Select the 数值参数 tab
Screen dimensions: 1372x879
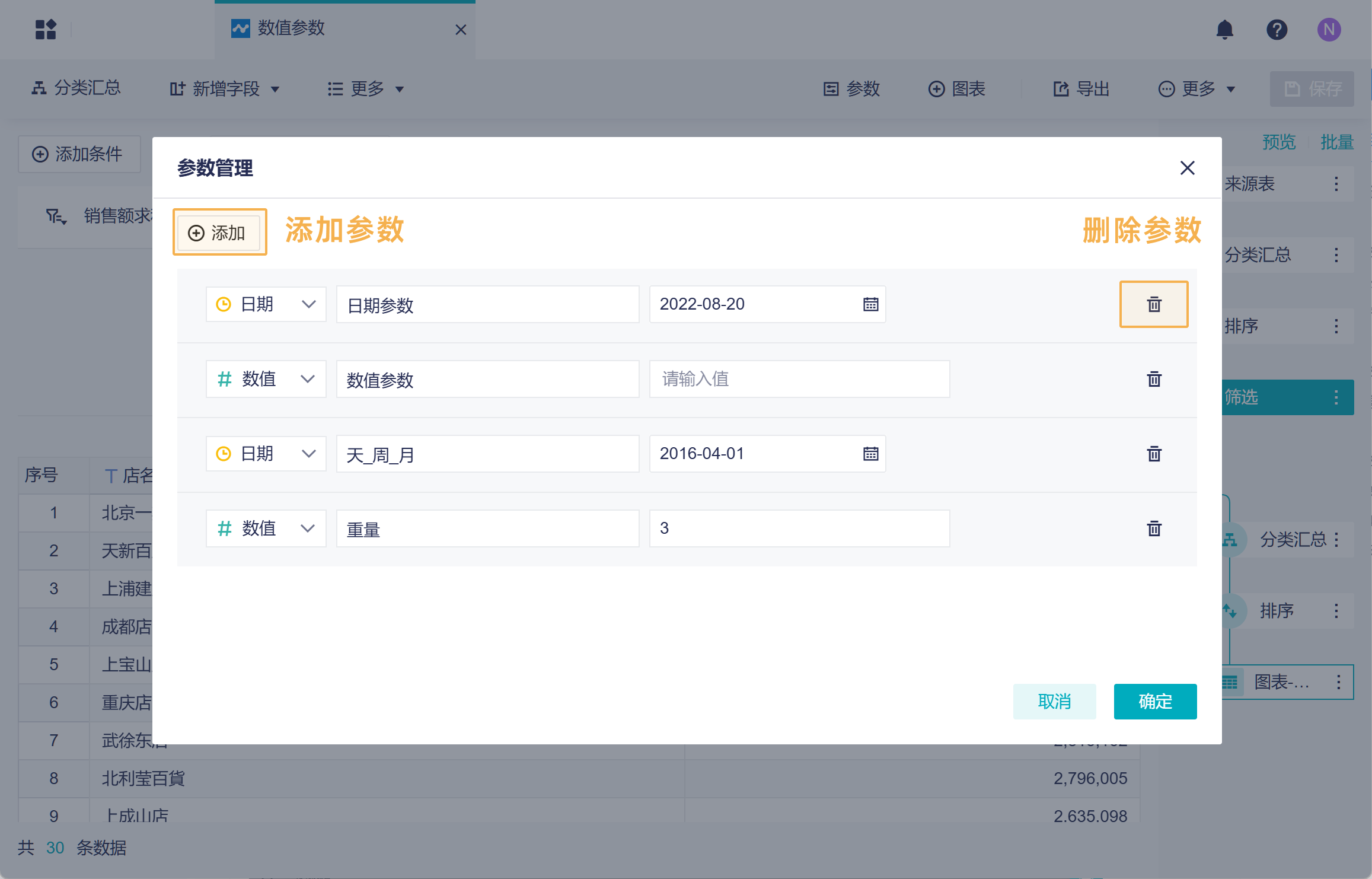pos(291,28)
